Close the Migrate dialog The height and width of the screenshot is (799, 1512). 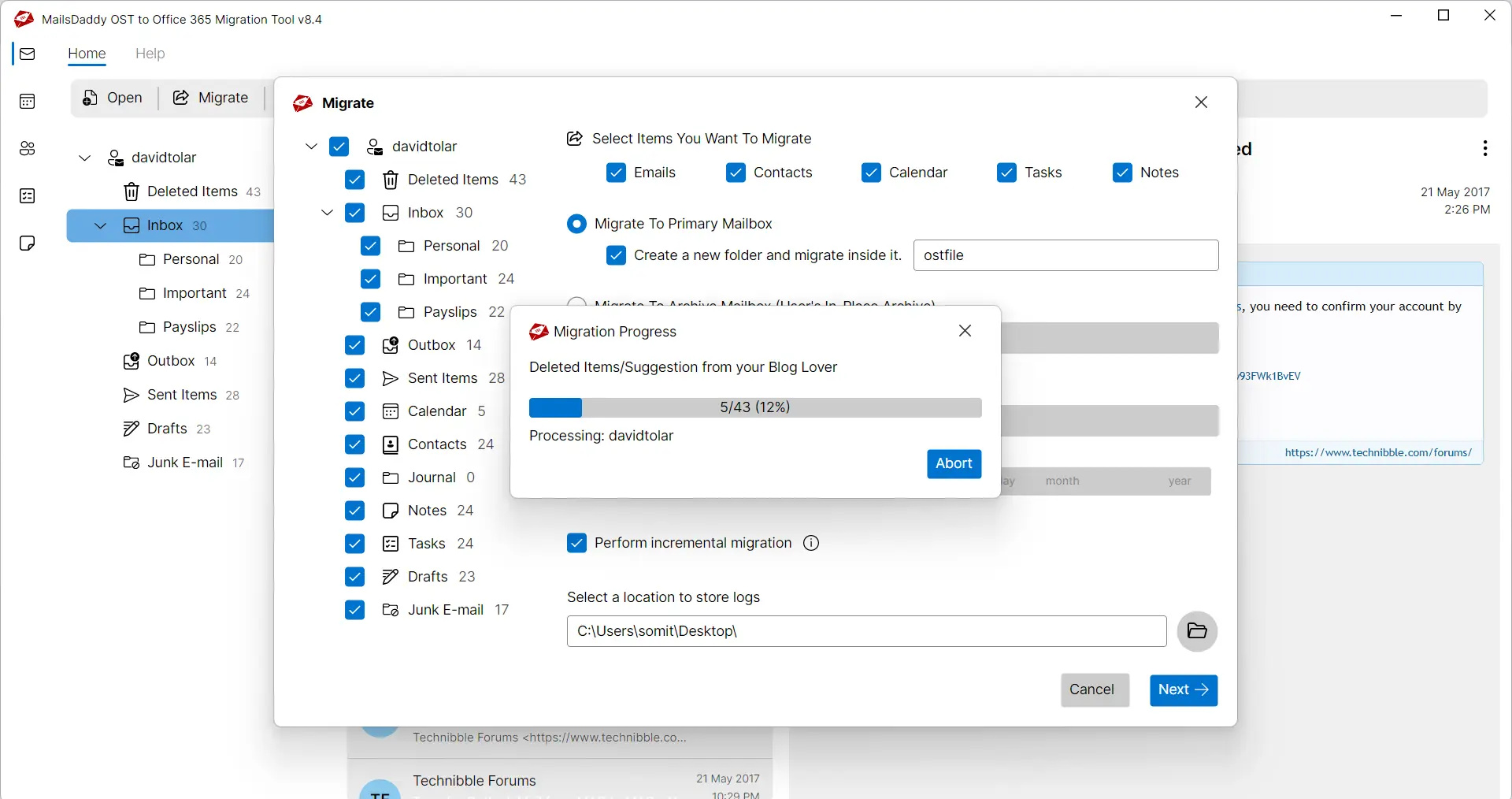[x=1201, y=102]
